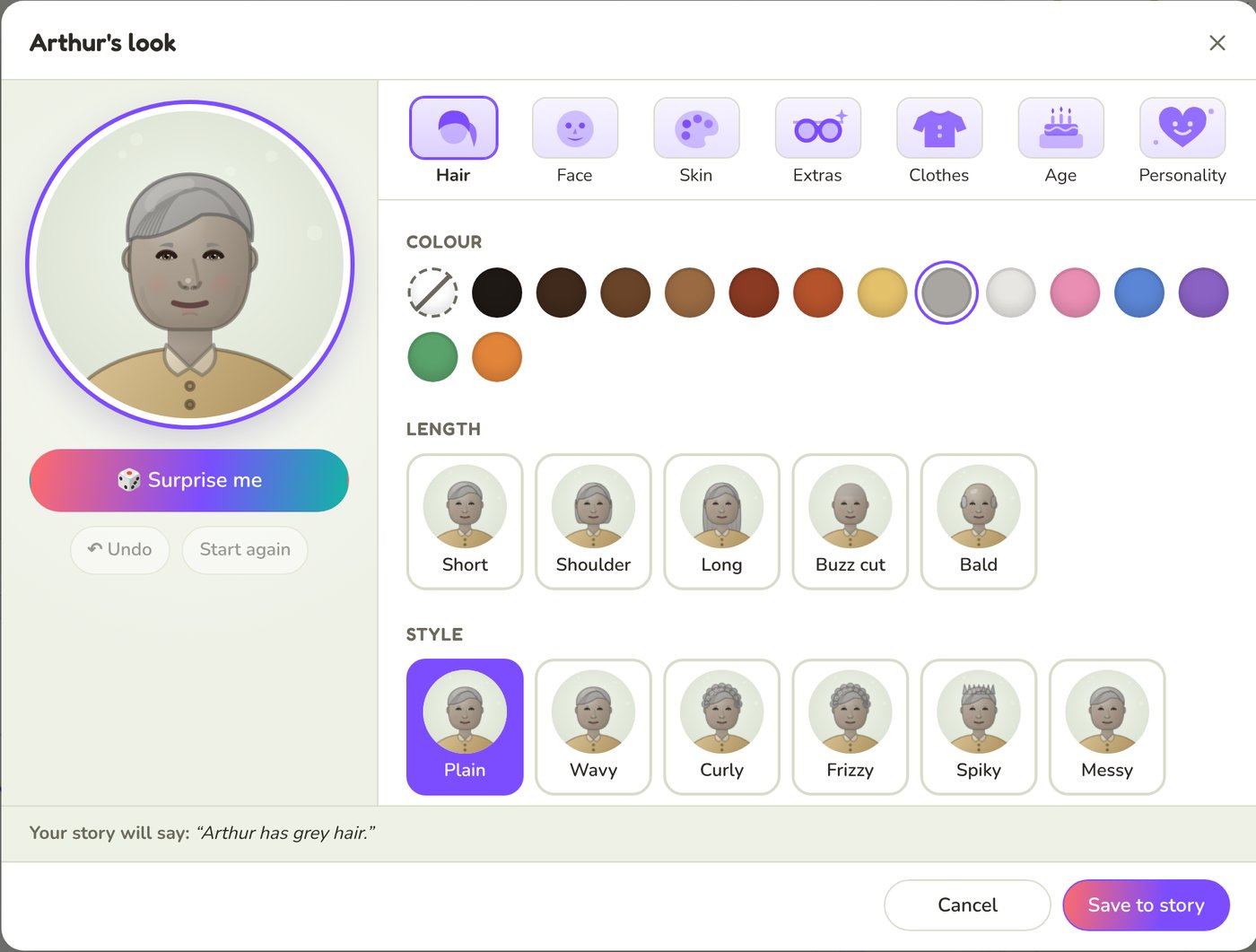Choose the Long hair length
Viewport: 1256px width, 952px height.
click(721, 521)
